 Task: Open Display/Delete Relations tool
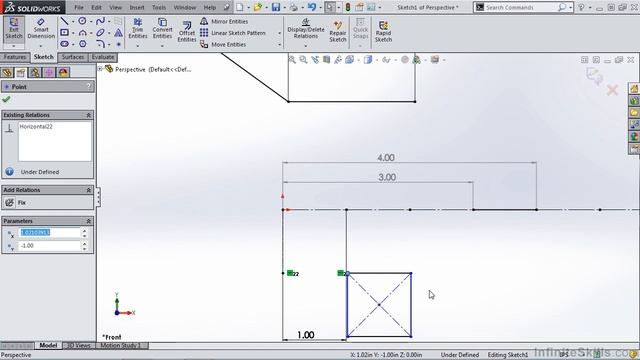point(306,29)
